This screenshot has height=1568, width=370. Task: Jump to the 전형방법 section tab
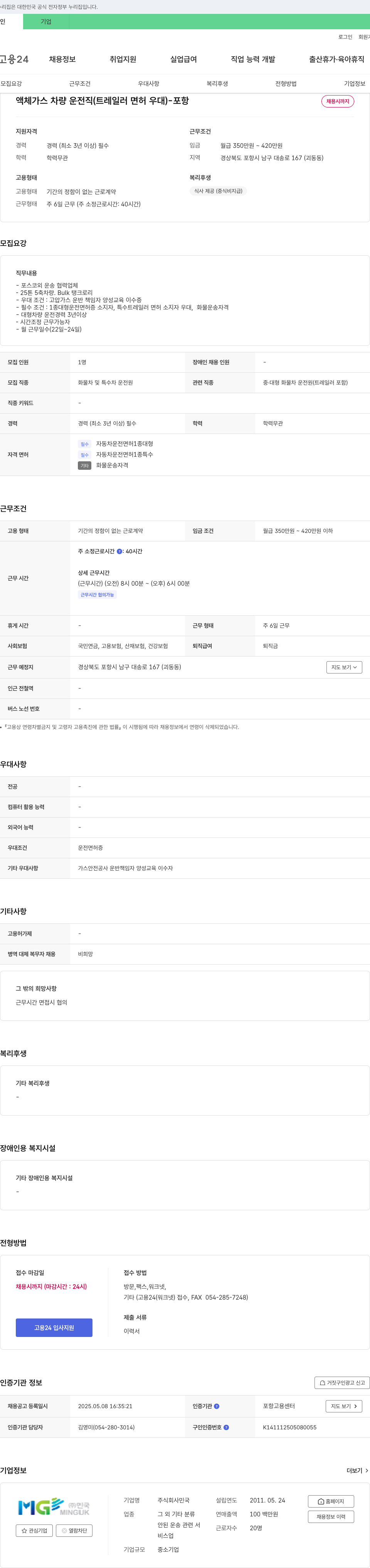[286, 84]
